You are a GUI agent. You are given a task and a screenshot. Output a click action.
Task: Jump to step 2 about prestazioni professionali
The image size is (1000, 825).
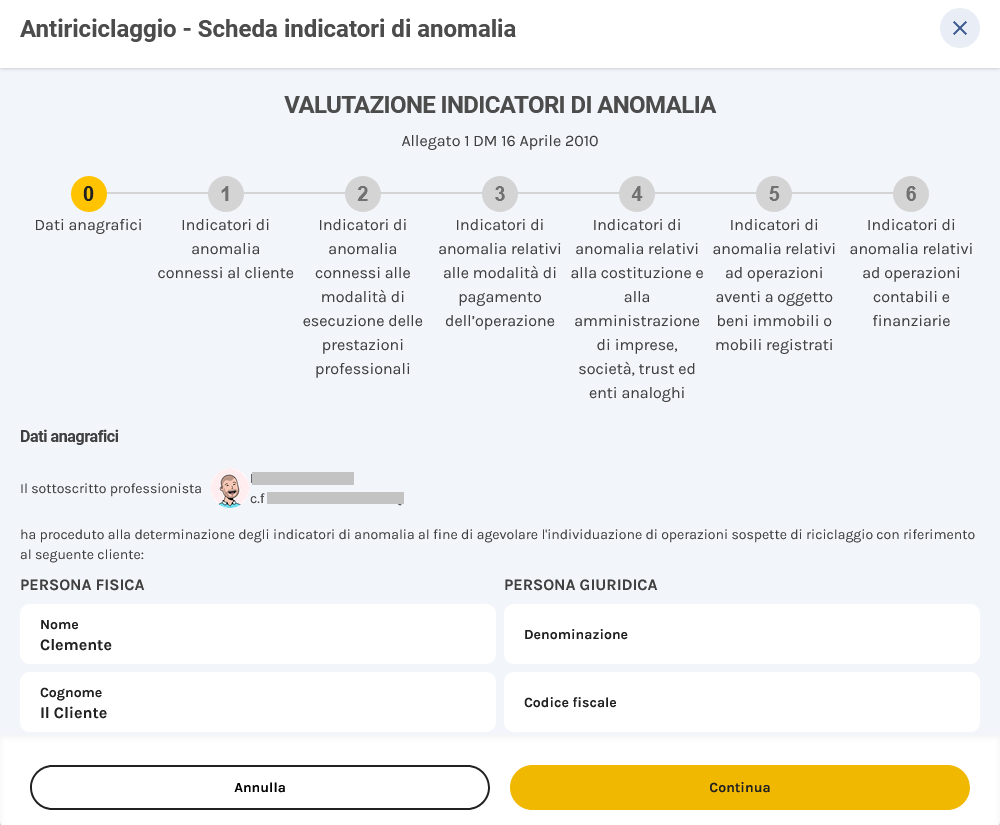[x=361, y=195]
